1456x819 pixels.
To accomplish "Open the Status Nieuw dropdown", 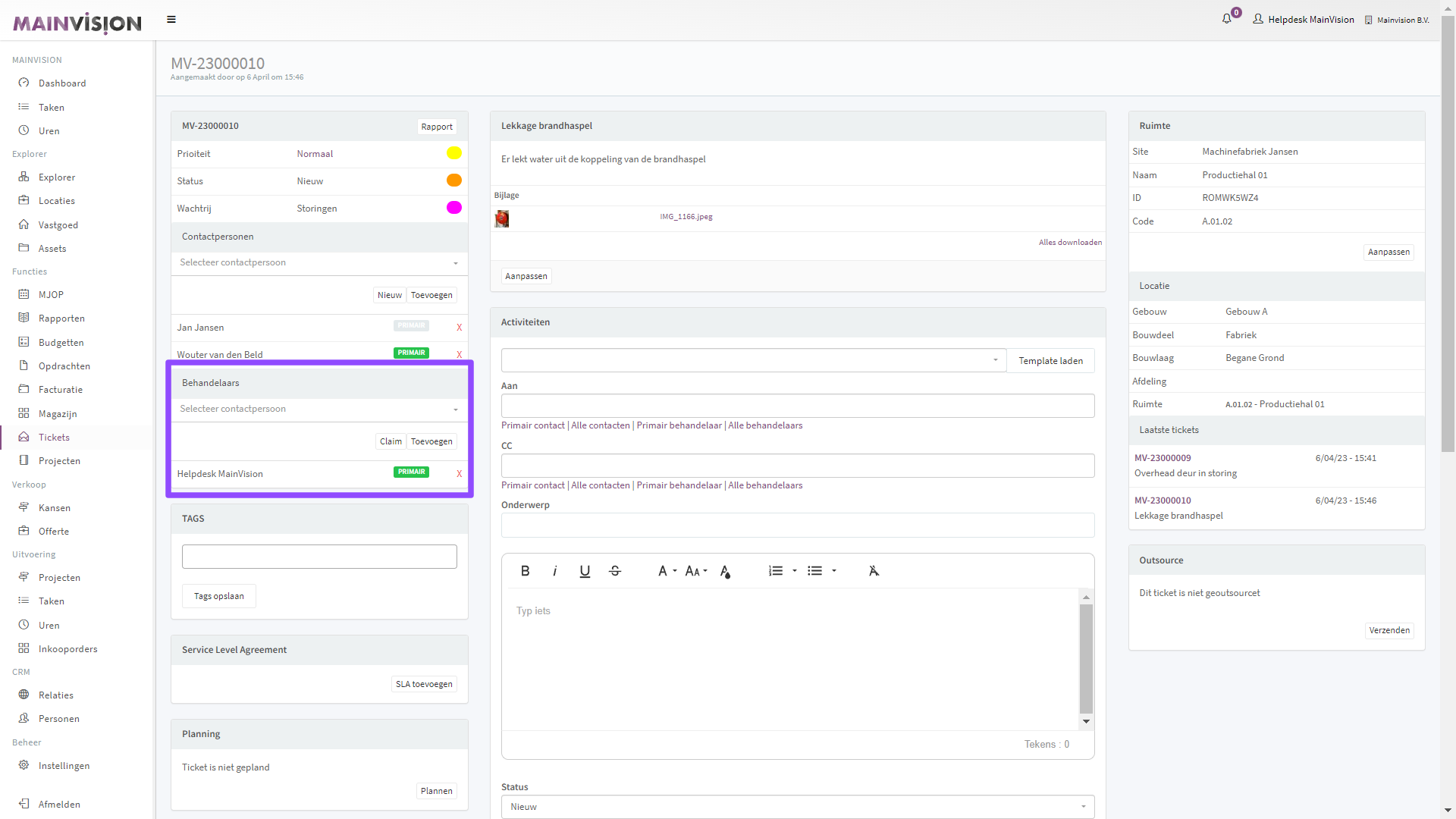I will coord(797,807).
